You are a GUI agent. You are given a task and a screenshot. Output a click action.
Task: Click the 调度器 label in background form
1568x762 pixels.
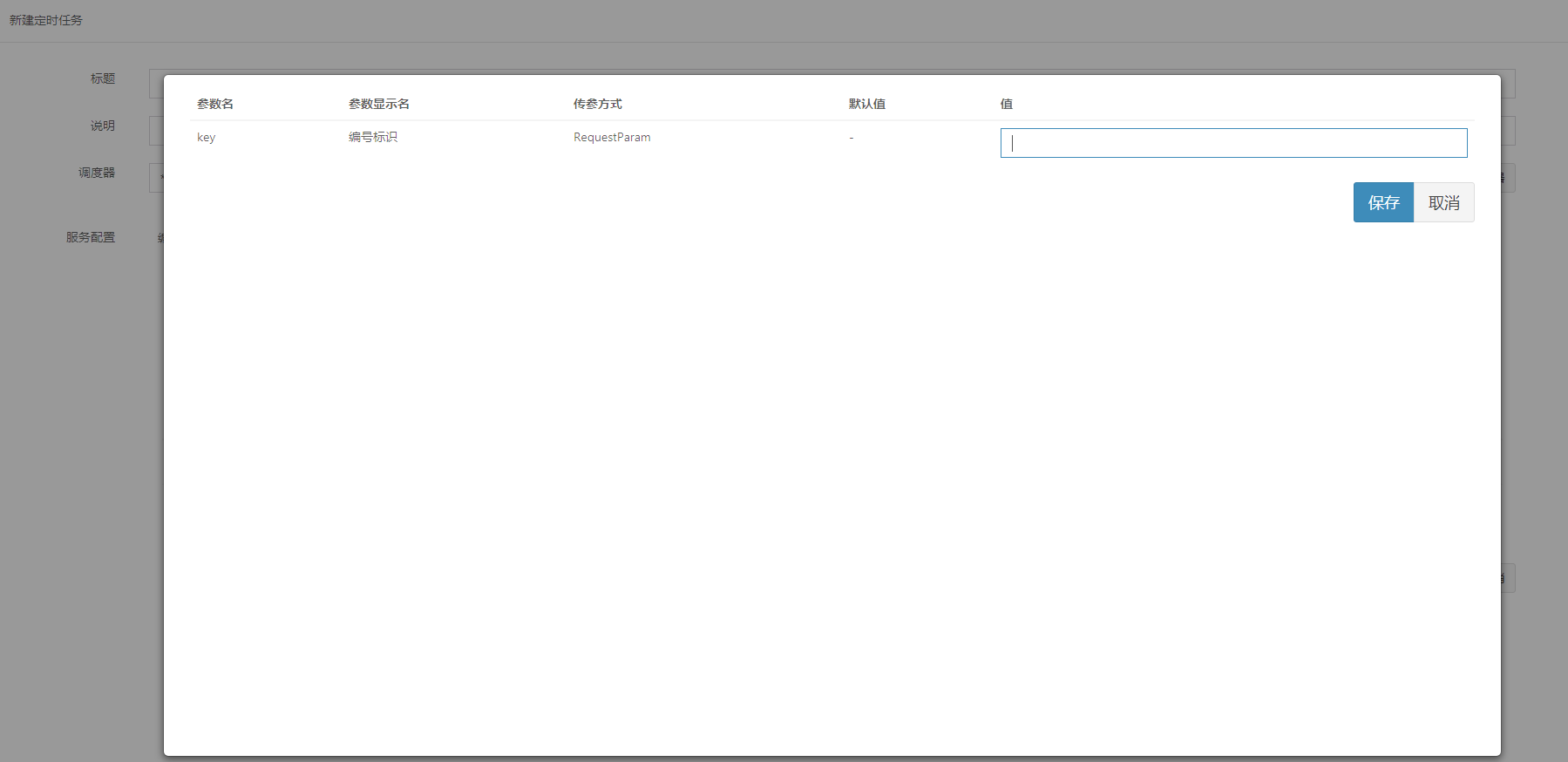97,173
